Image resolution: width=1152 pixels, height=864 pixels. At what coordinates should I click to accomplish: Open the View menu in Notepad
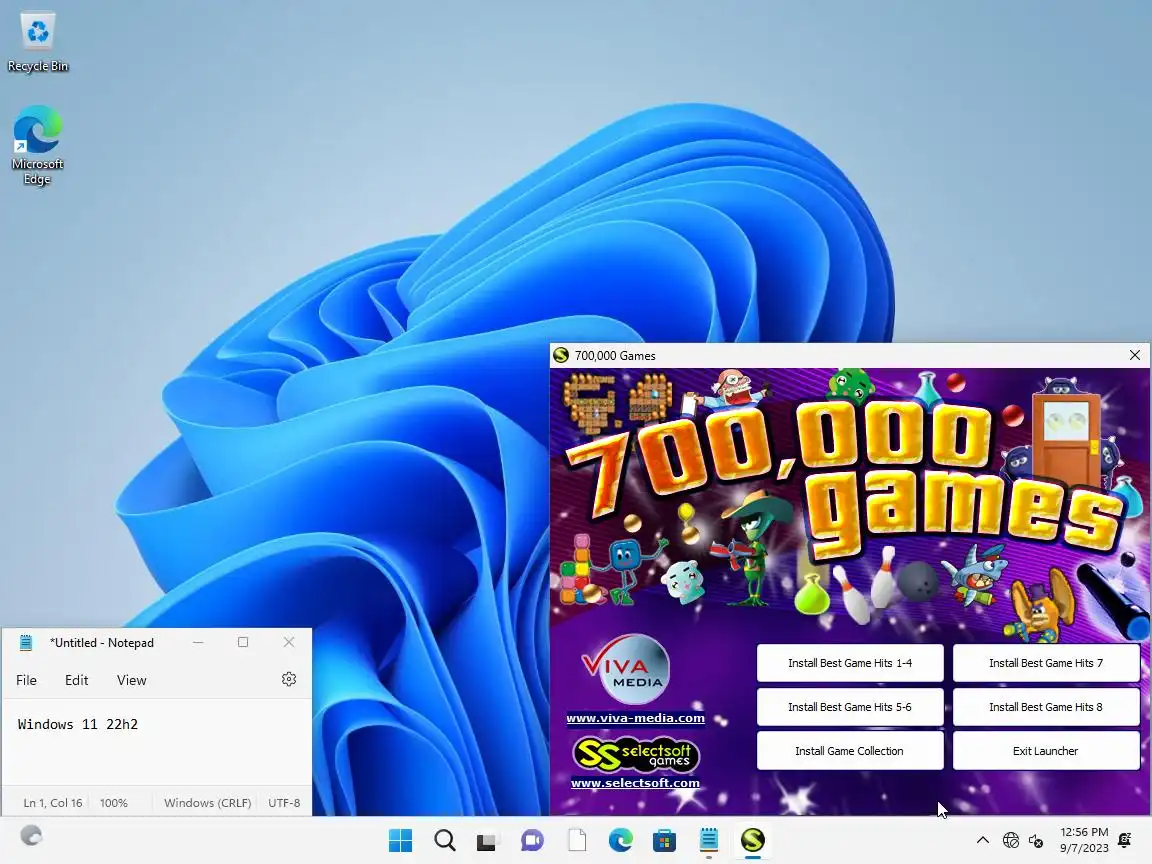tap(132, 680)
